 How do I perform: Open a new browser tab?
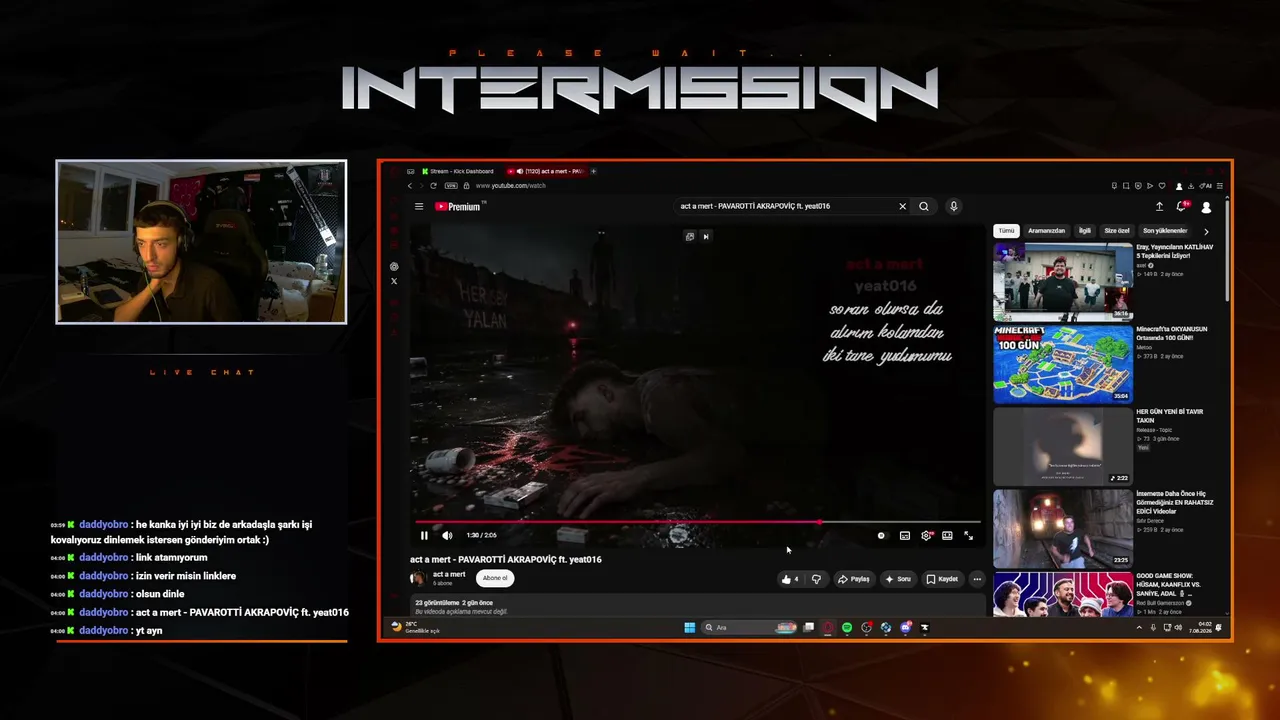click(x=593, y=171)
